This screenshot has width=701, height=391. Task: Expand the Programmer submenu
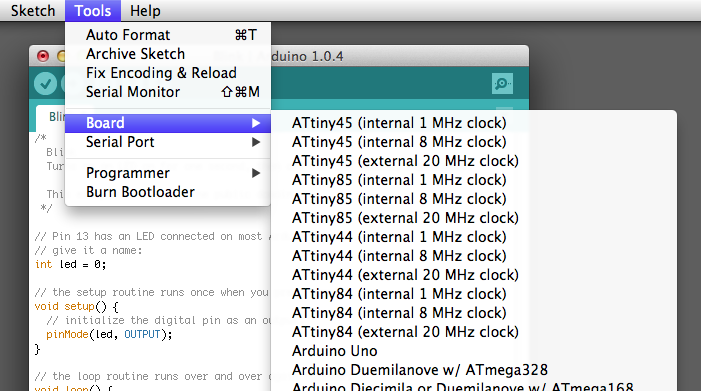(x=168, y=173)
